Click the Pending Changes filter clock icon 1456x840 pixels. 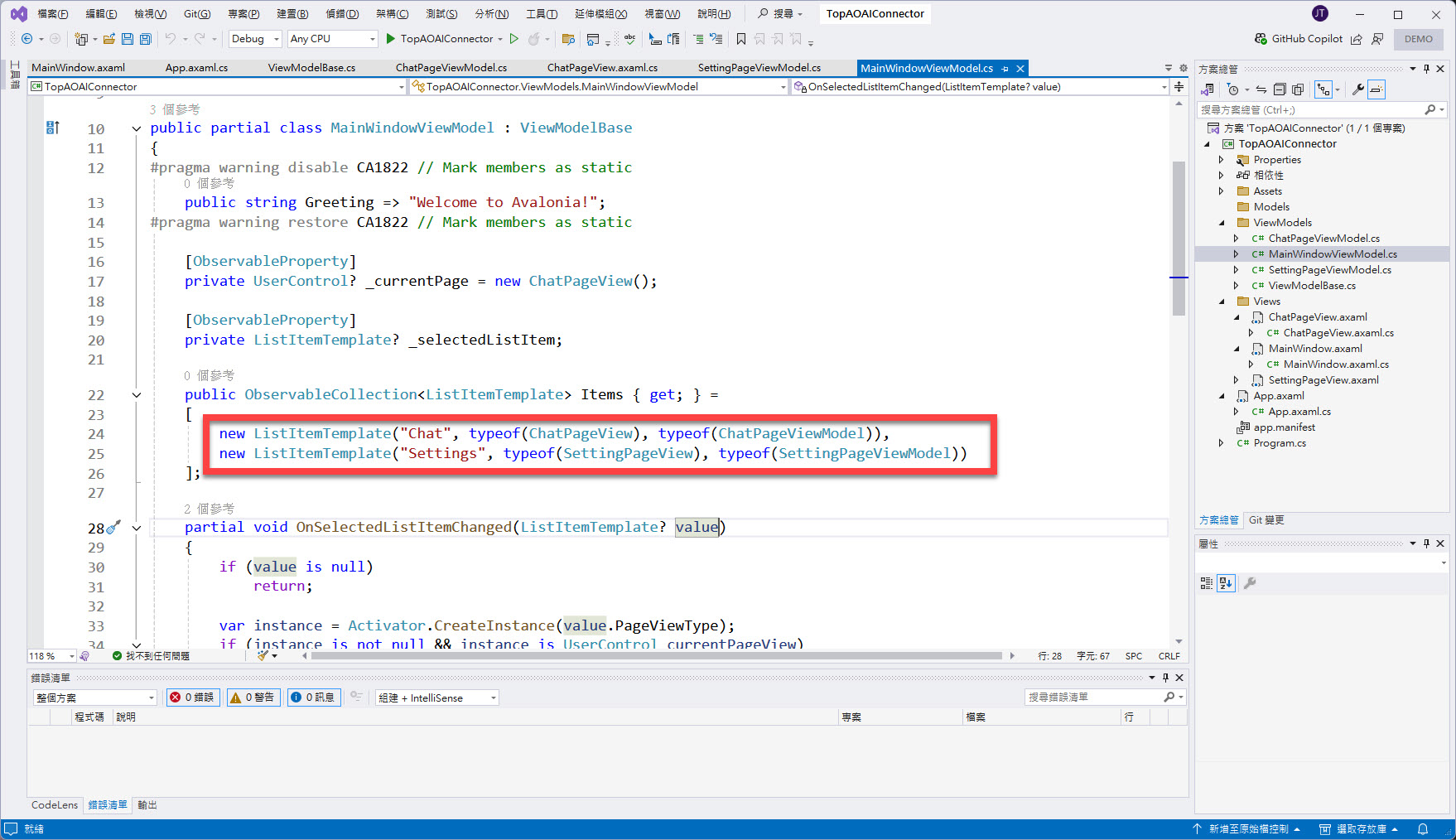(1233, 89)
